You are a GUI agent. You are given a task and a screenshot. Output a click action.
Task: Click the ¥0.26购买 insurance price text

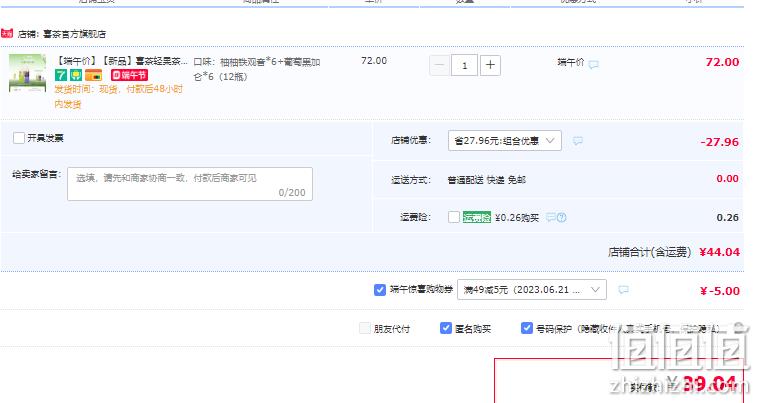click(517, 218)
